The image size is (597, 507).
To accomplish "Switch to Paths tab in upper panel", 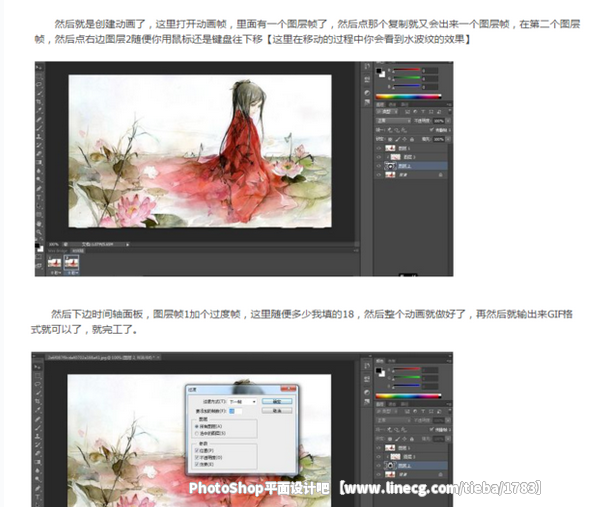I will pyautogui.click(x=404, y=105).
